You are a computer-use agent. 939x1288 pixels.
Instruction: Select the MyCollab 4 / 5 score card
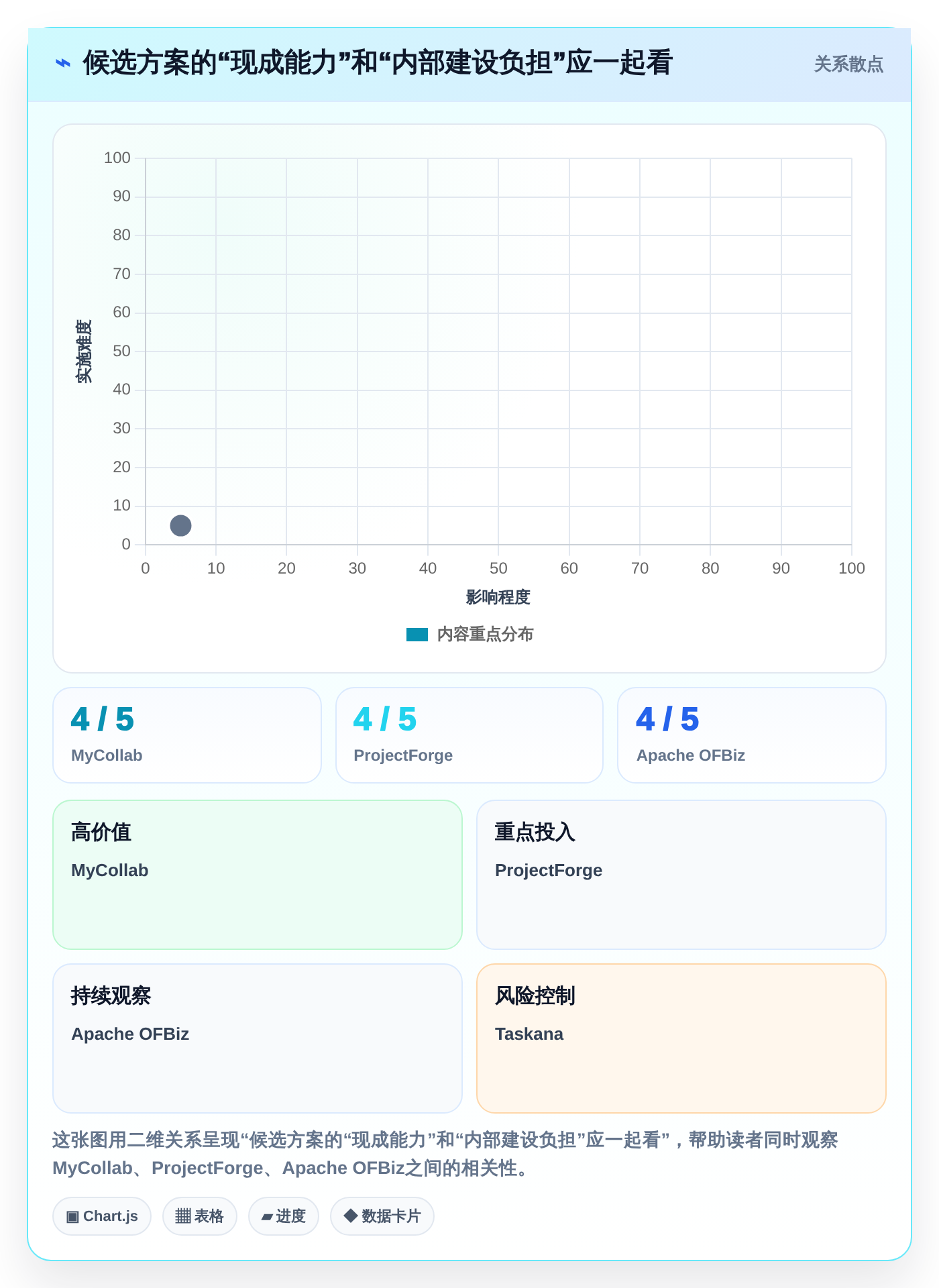point(187,735)
